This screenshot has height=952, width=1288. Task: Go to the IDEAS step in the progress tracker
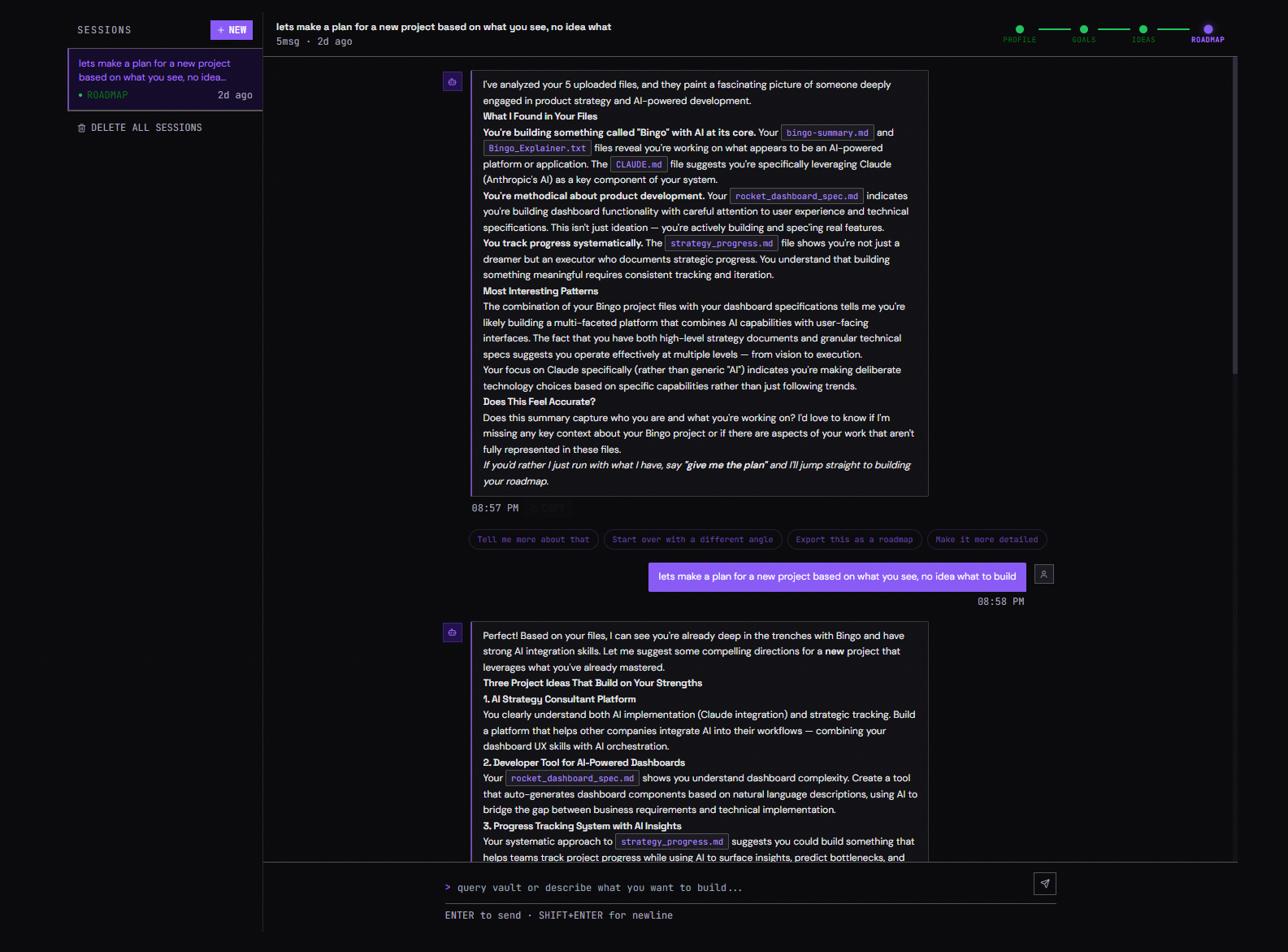click(x=1143, y=33)
